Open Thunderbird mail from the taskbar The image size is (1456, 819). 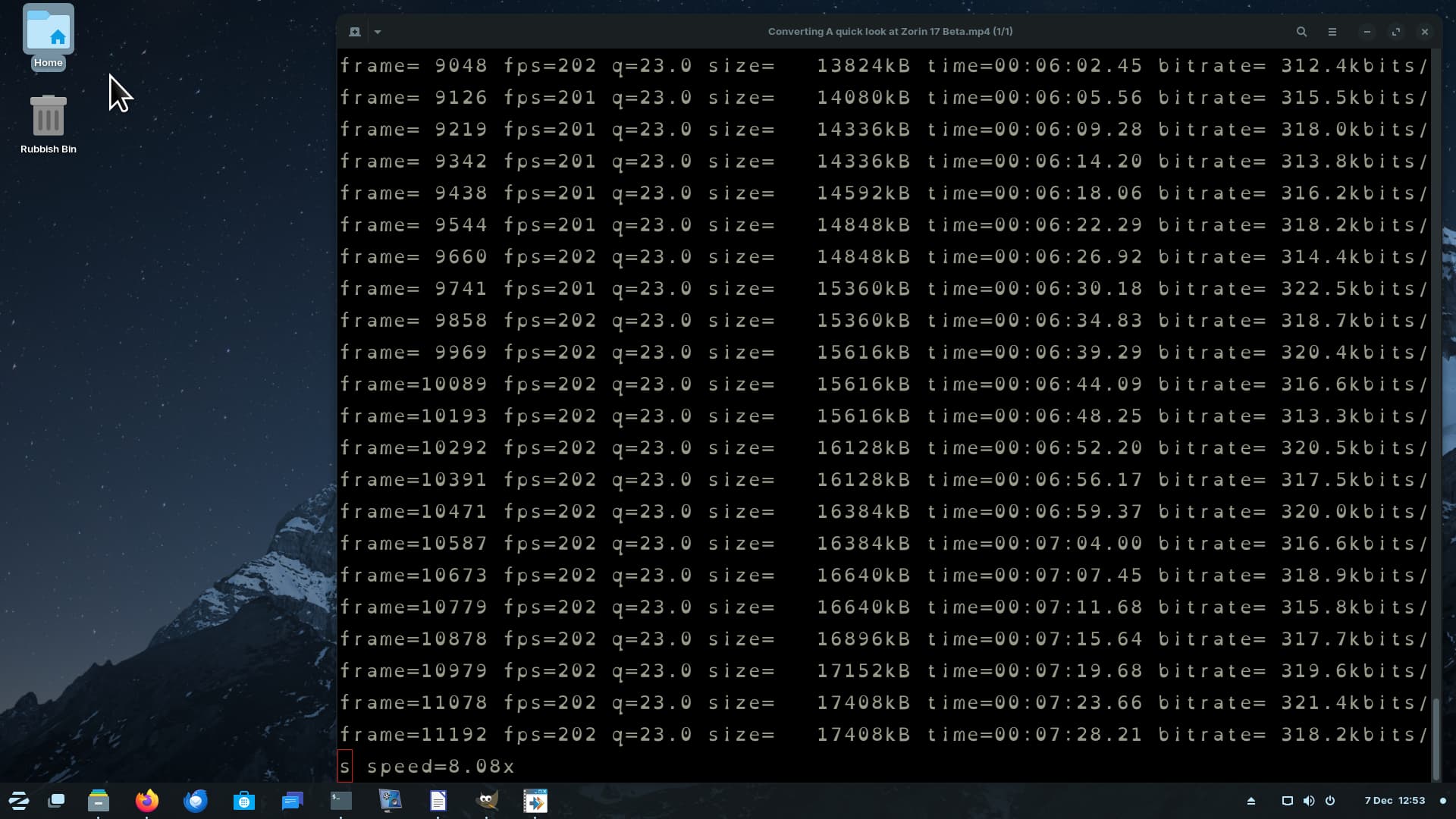click(196, 801)
